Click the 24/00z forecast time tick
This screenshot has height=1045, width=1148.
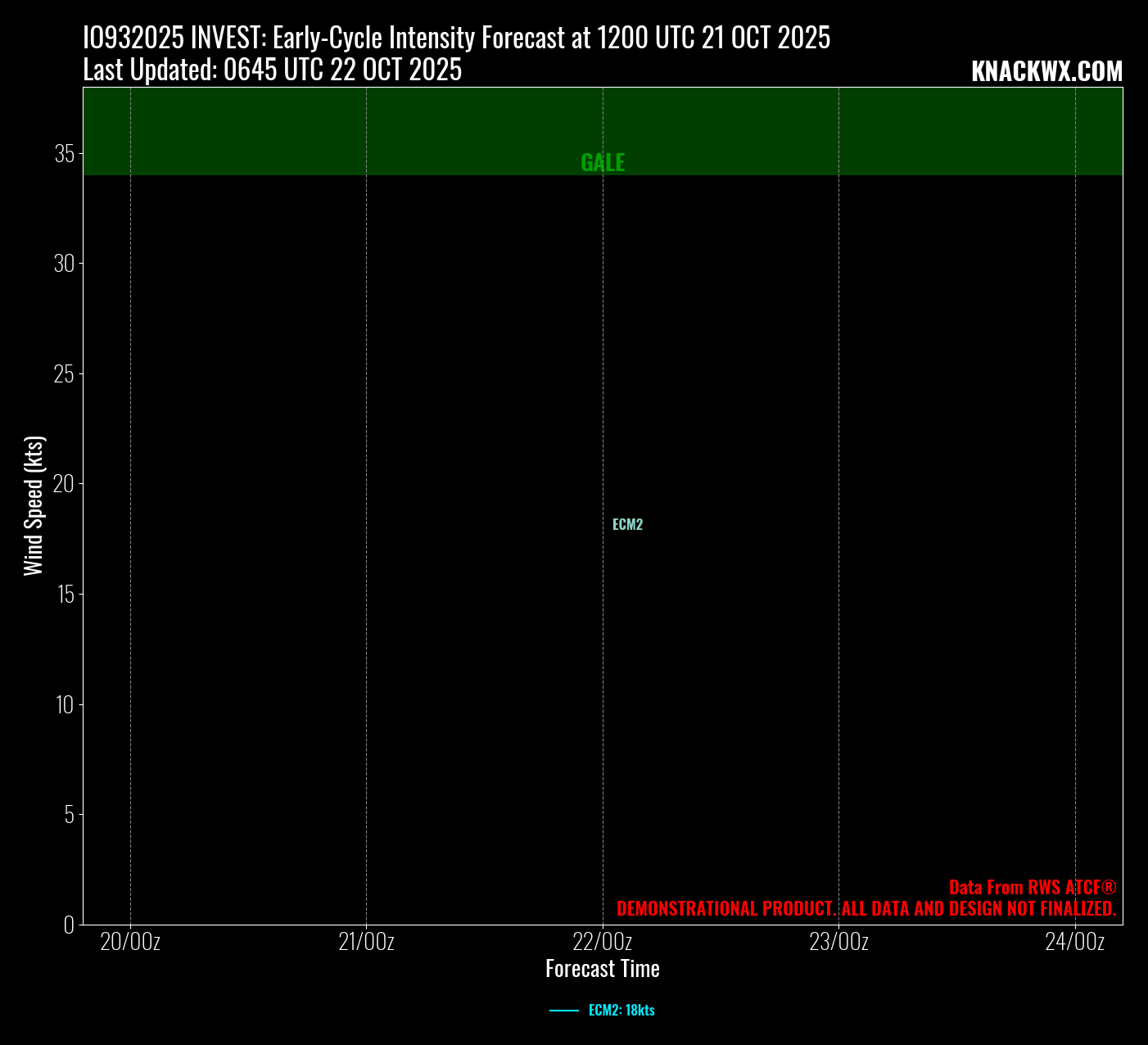coord(1074,942)
